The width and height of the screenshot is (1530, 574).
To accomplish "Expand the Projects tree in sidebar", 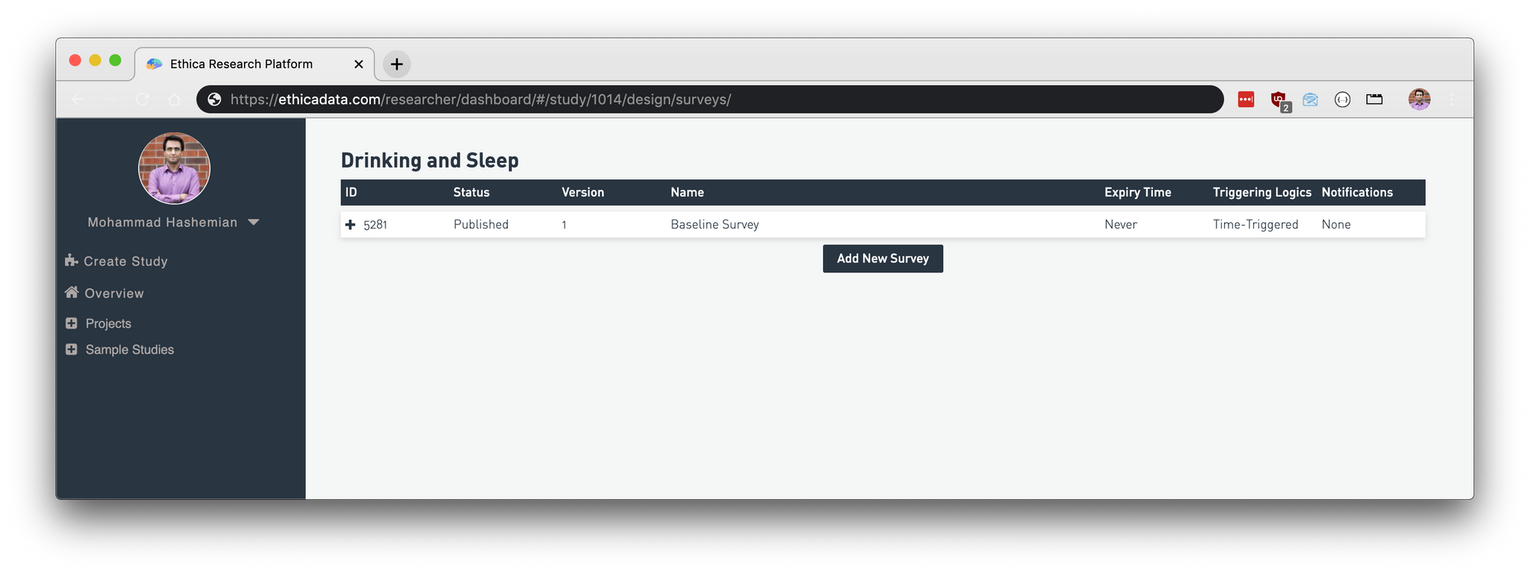I will coord(71,324).
